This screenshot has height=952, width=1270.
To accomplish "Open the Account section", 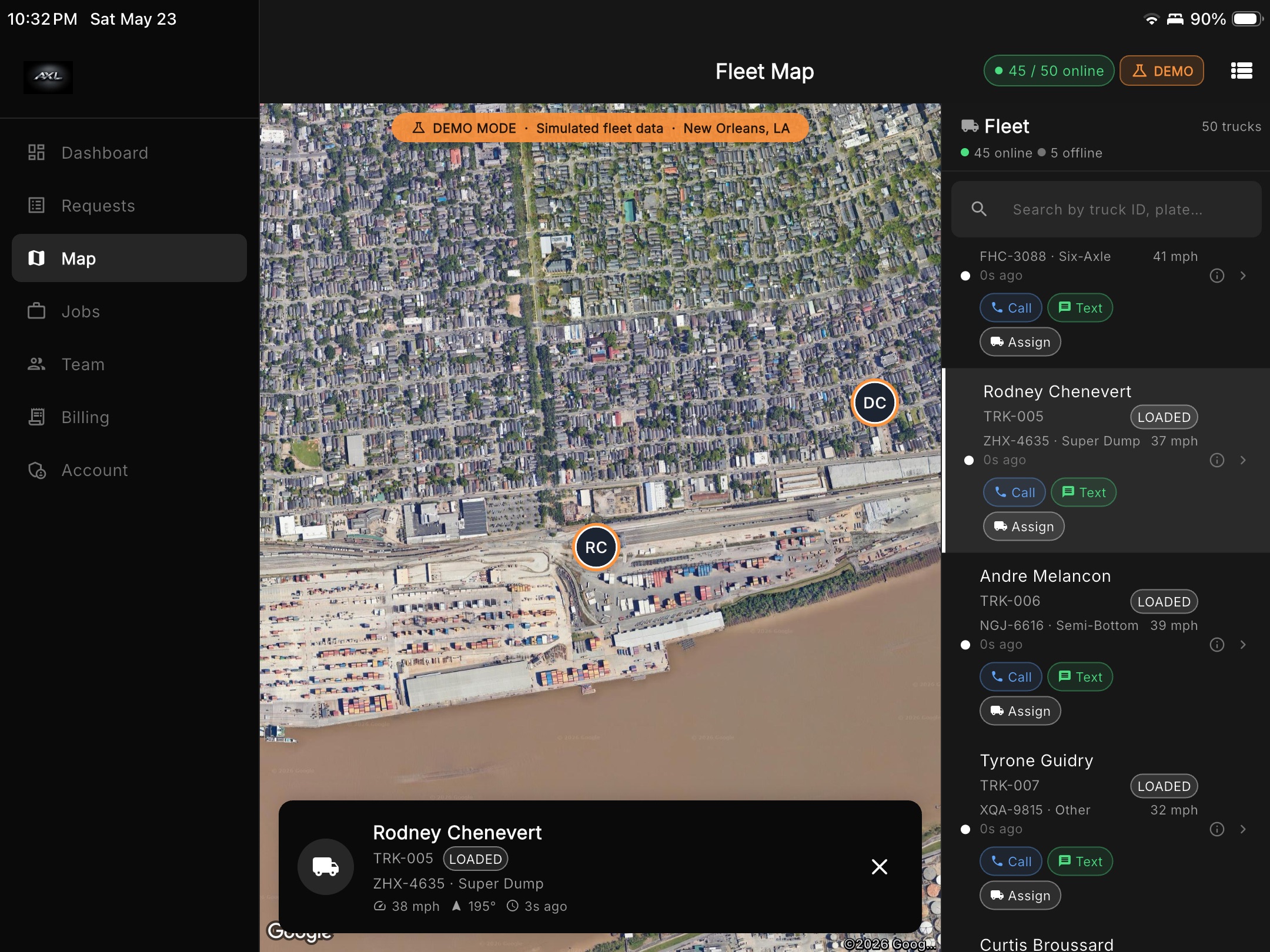I will (129, 470).
